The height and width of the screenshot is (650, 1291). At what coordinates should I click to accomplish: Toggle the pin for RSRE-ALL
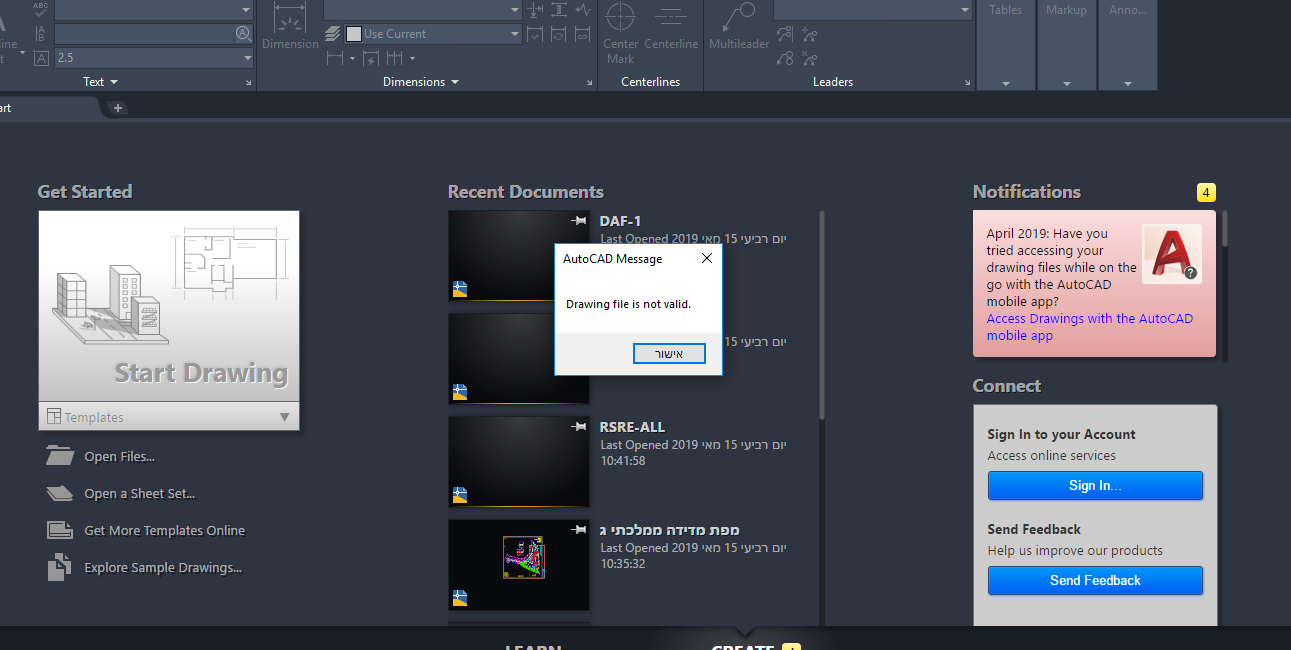click(x=578, y=426)
